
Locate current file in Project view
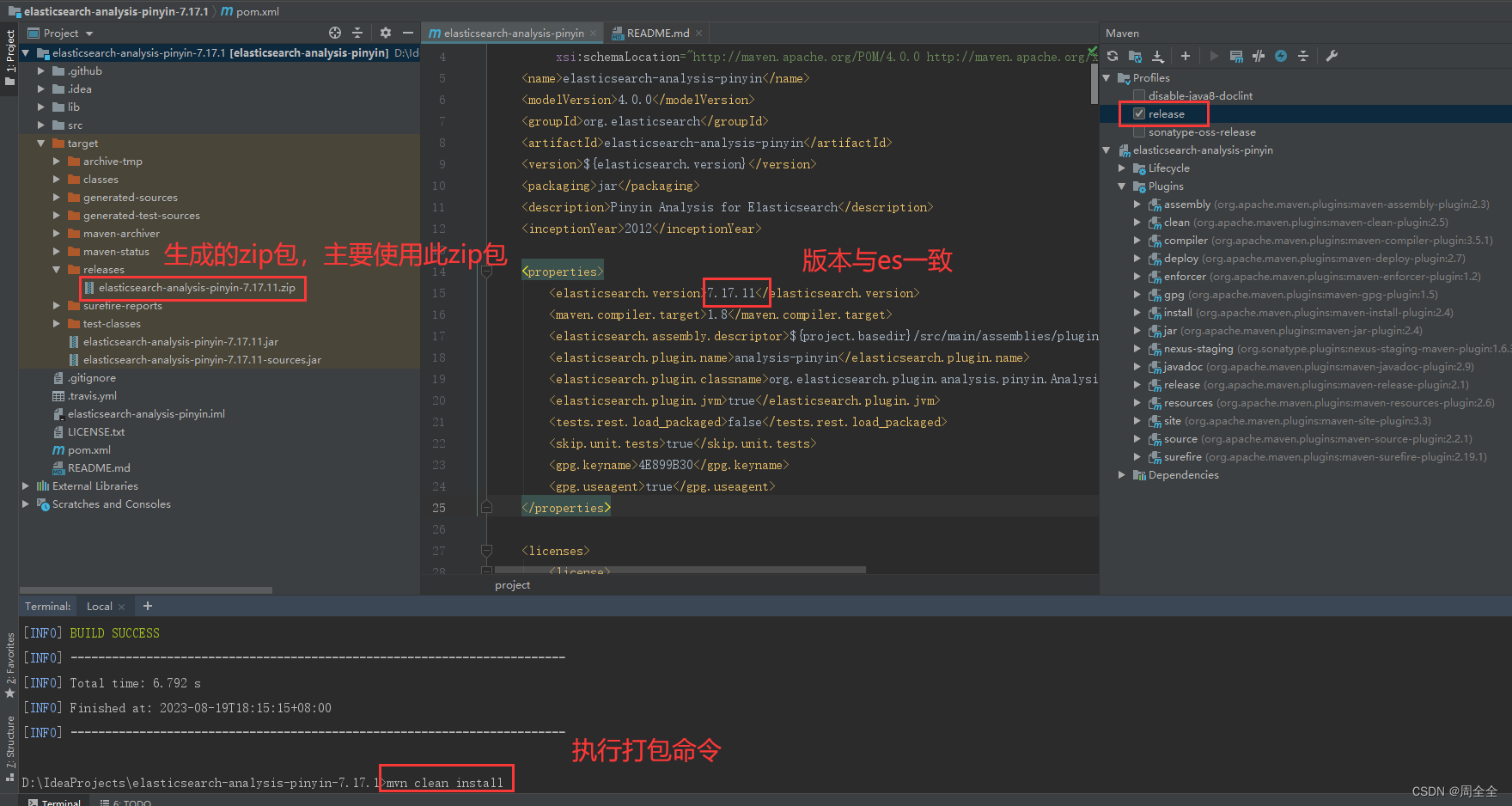click(x=335, y=33)
